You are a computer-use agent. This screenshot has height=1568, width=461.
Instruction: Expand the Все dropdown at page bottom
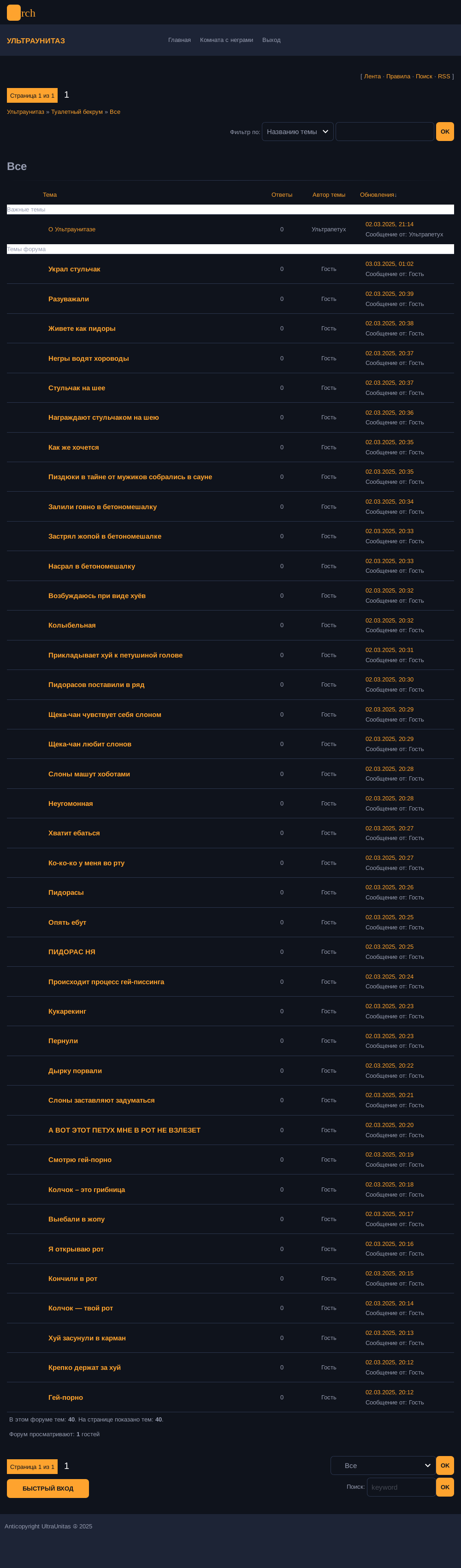[x=383, y=1465]
